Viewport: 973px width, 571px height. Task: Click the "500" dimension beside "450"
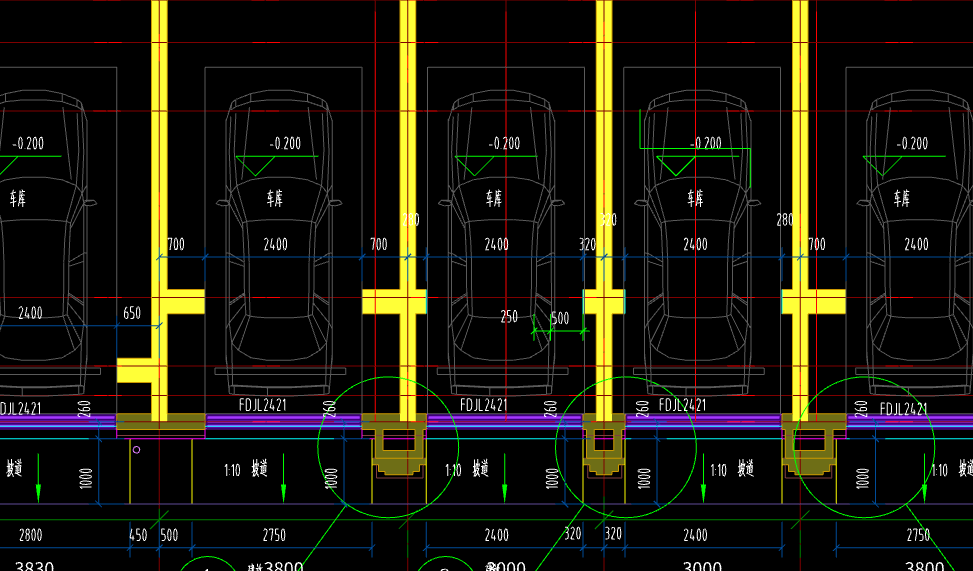tap(169, 535)
